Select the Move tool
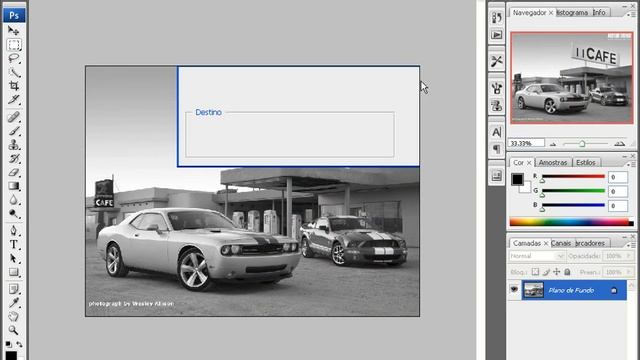Image resolution: width=640 pixels, height=360 pixels. click(x=13, y=31)
